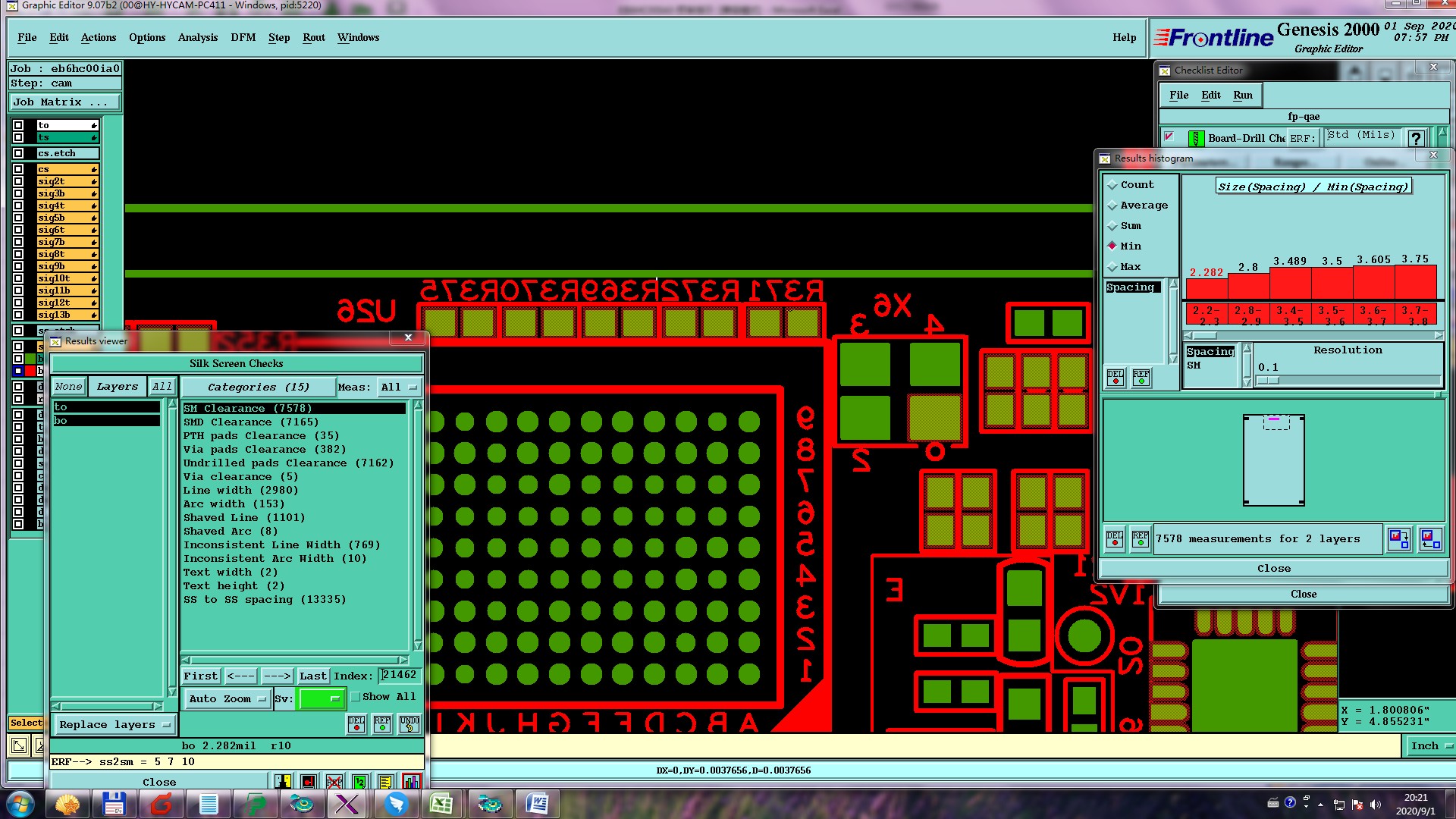Select the Max radio option in the histogram

point(1112,267)
